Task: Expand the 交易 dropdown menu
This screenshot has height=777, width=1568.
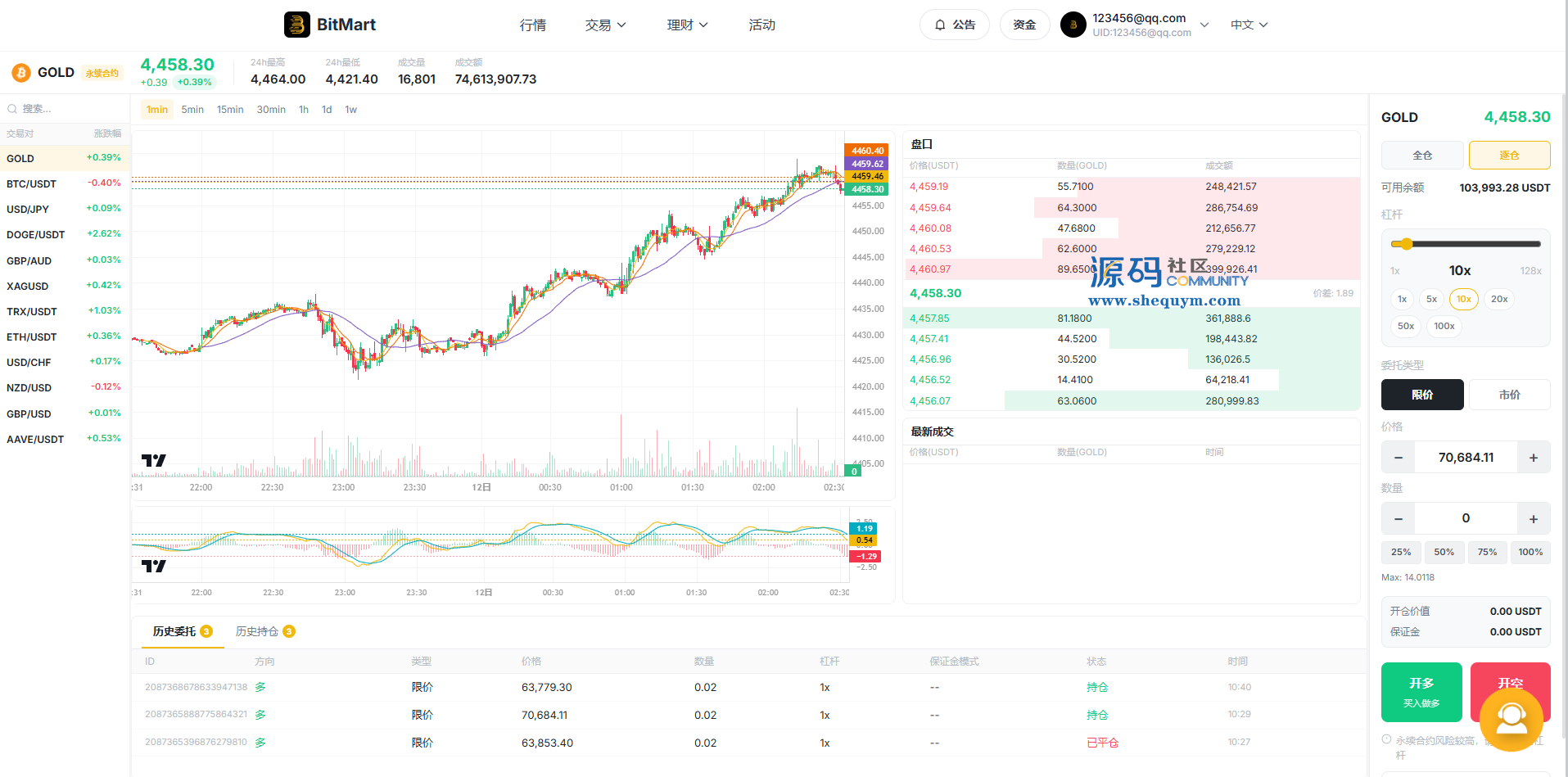Action: 606,25
